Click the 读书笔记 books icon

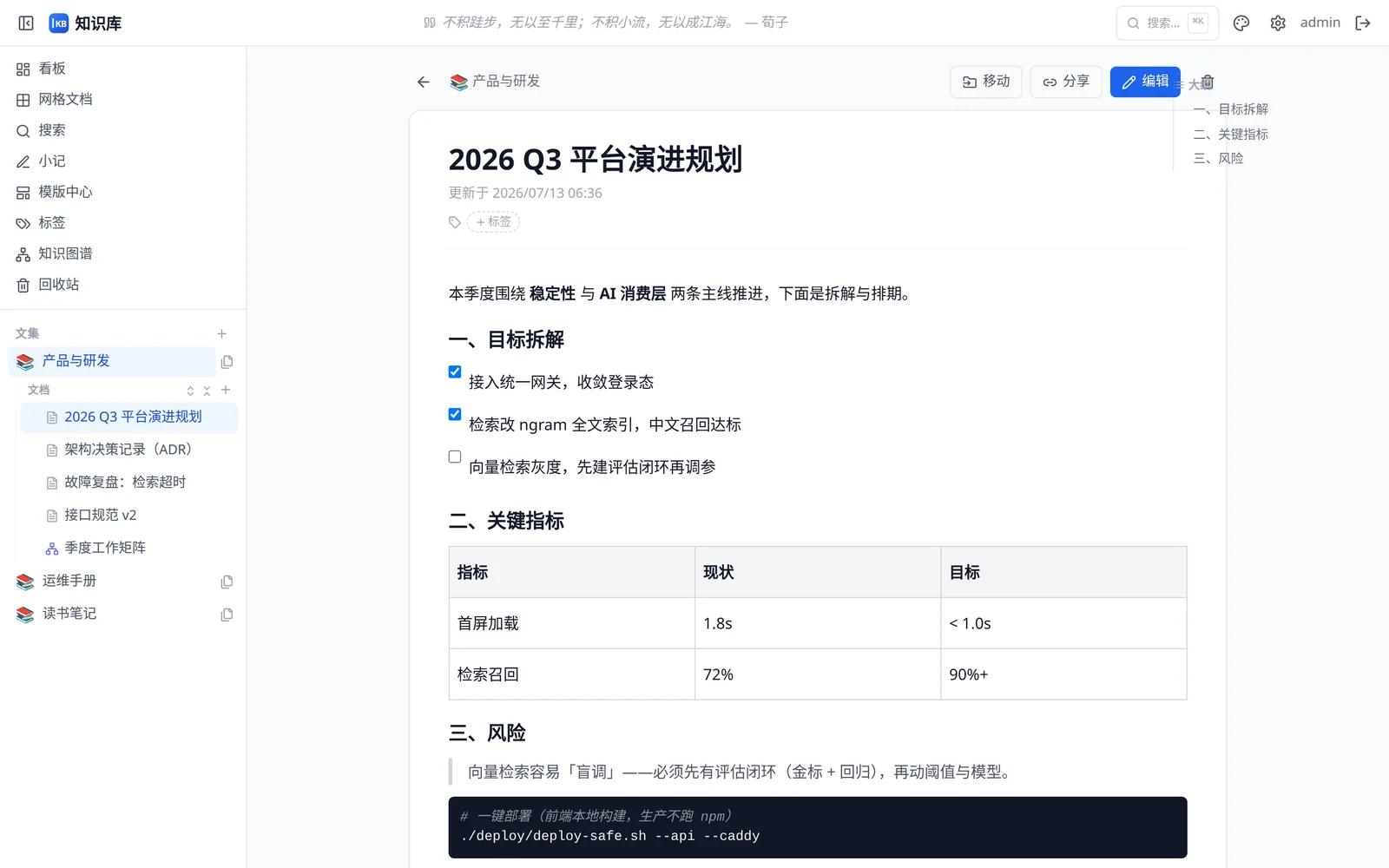tap(25, 615)
